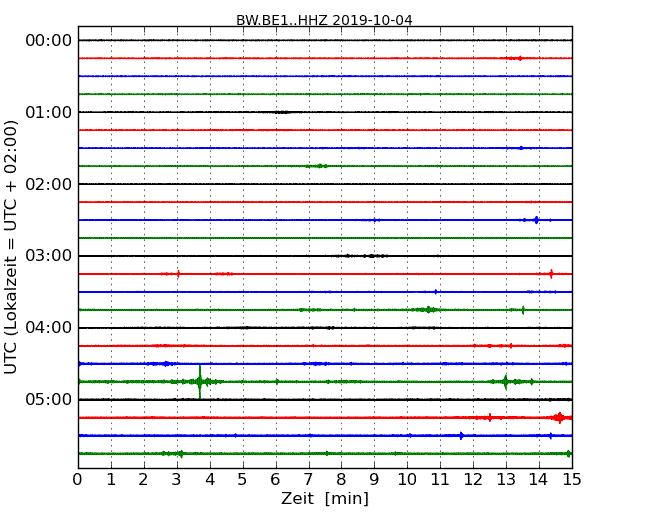Image resolution: width=650 pixels, height=520 pixels.
Task: Click the y-axis label UTC (Lokalzeit = UTC + 02:00)
Action: 11,247
